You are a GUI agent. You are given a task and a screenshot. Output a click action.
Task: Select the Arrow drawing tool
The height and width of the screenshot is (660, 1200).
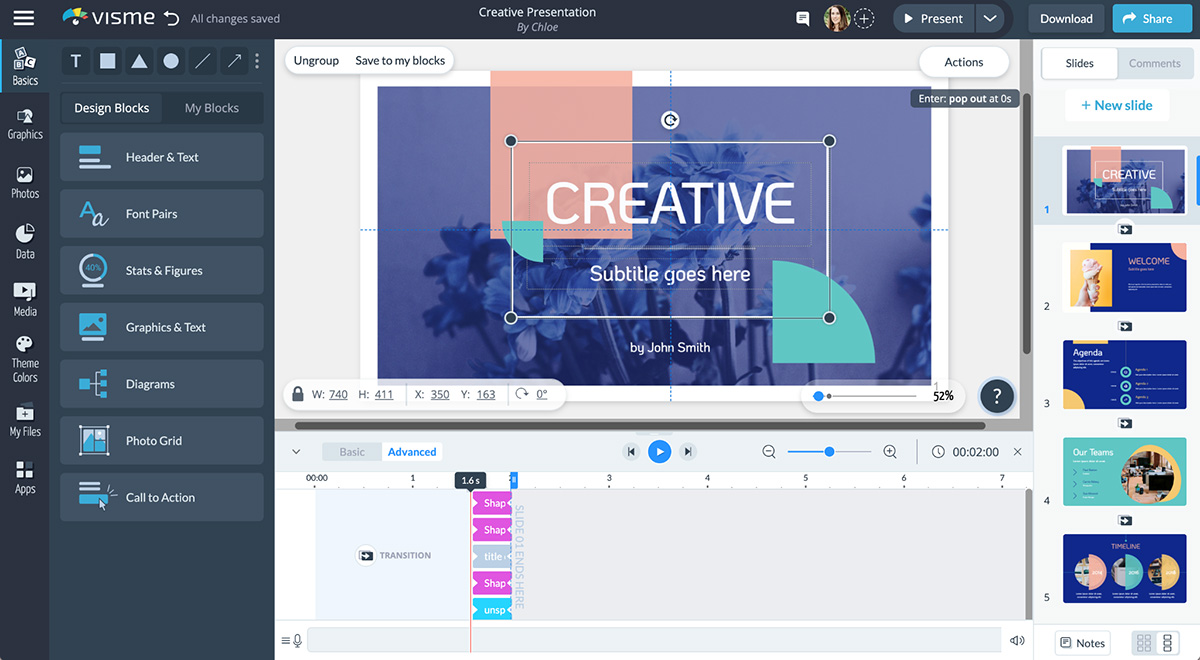[233, 61]
